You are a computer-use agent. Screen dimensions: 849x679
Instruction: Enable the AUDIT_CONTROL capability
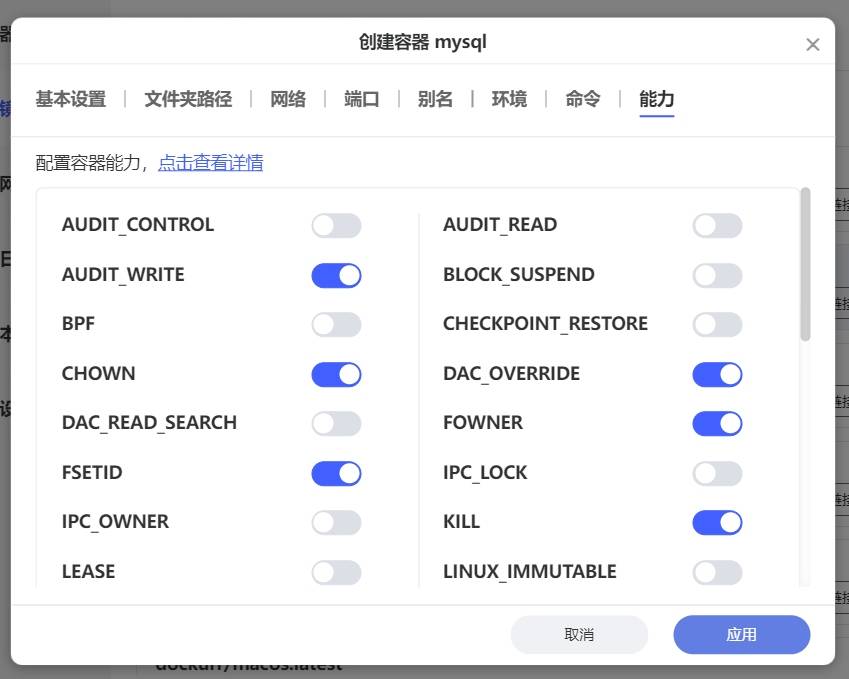336,225
